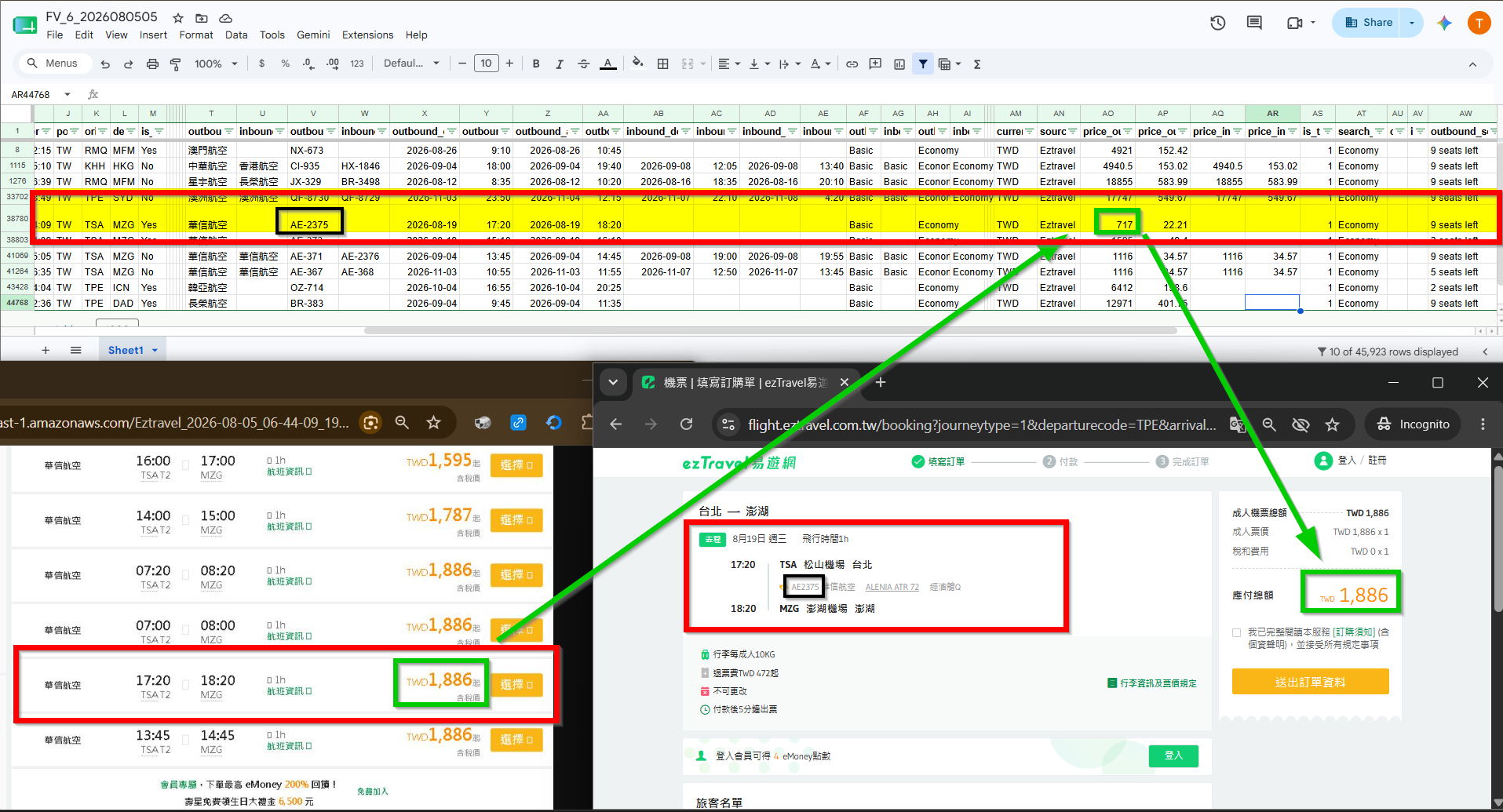Screen dimensions: 1503x812
Task: Click the Share button
Action: click(1369, 23)
